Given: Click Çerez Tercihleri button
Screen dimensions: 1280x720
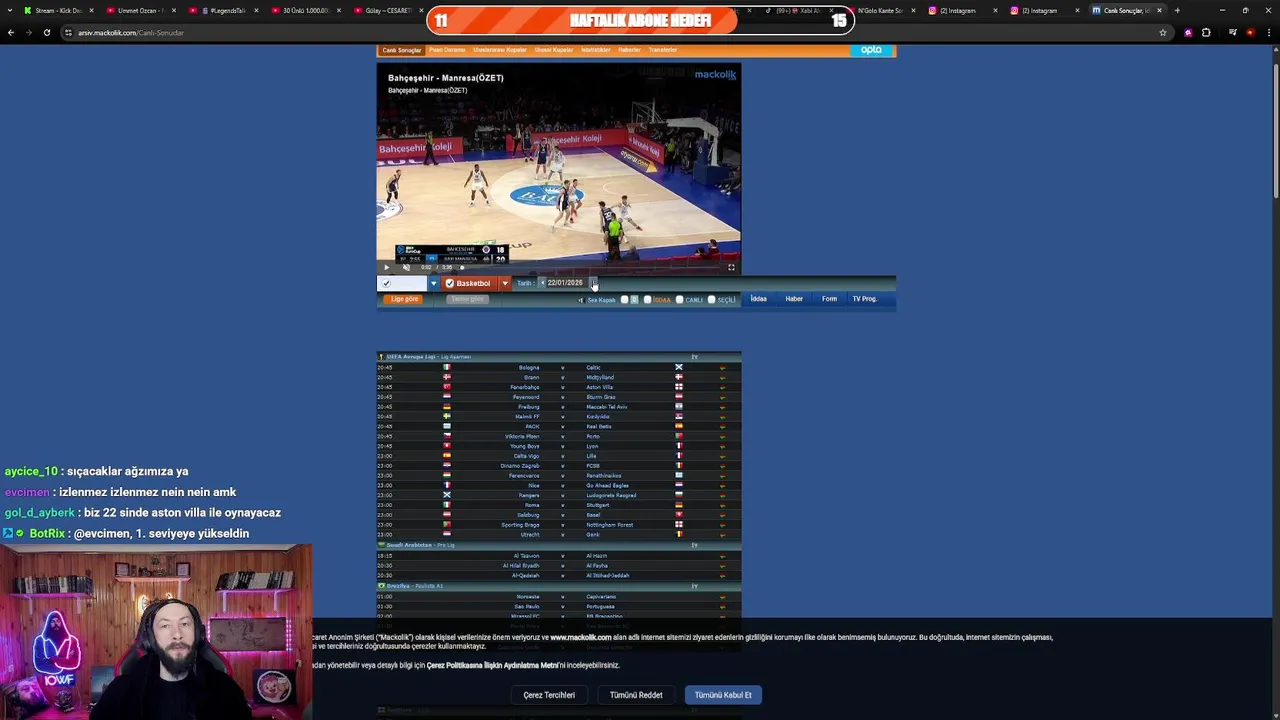Looking at the screenshot, I should pos(549,695).
